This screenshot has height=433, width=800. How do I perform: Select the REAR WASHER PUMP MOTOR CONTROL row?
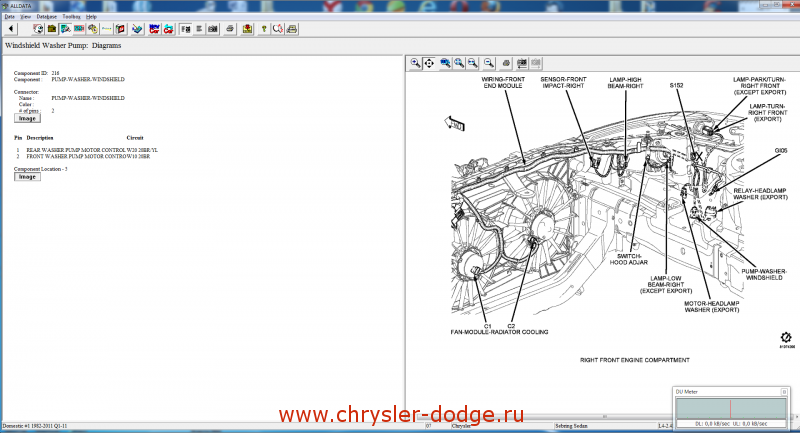coord(86,150)
